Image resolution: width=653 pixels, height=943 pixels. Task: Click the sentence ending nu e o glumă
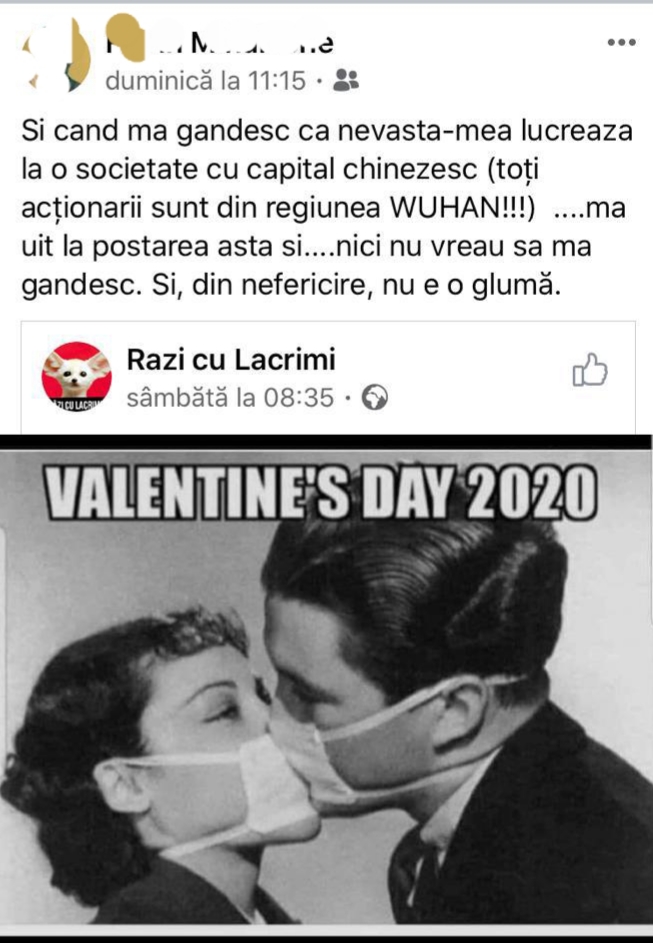click(x=357, y=286)
